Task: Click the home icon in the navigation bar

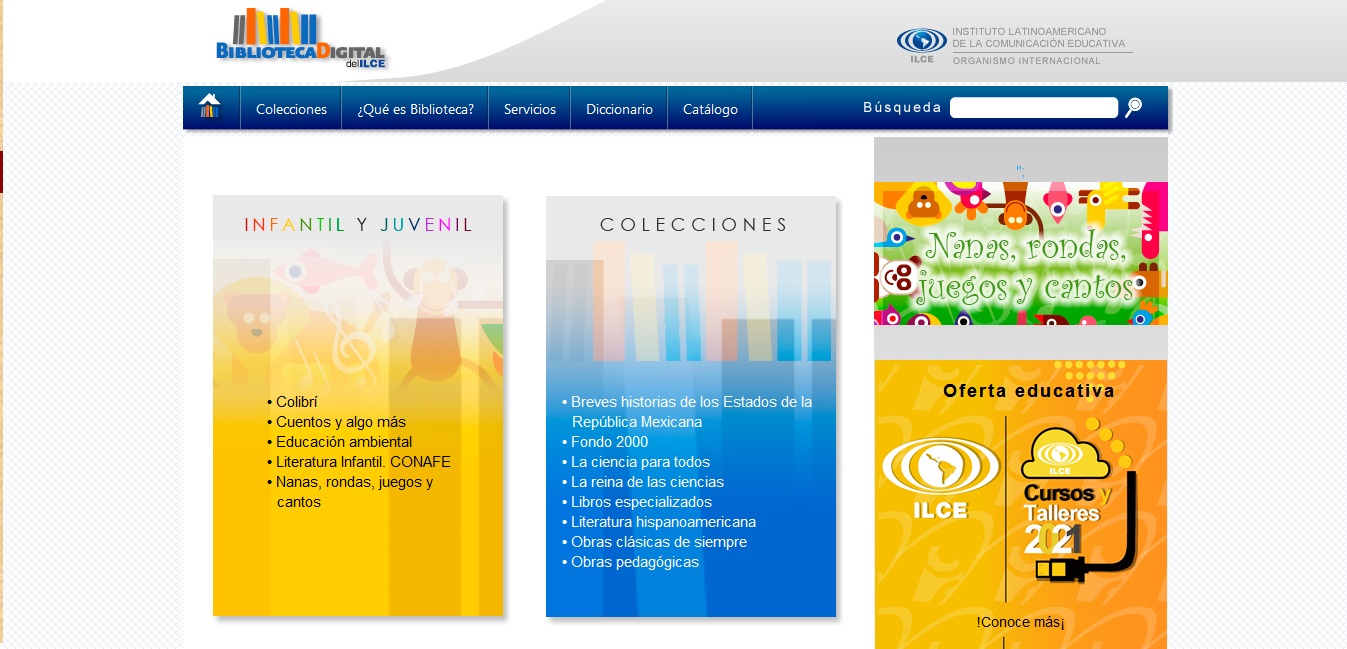Action: coord(210,105)
